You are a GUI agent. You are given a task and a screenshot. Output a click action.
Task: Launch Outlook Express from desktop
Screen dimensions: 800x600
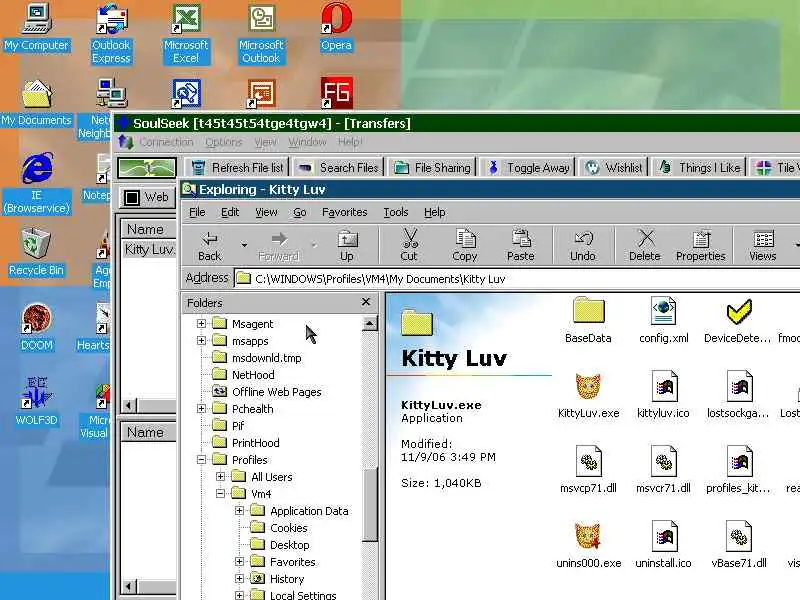point(111,33)
